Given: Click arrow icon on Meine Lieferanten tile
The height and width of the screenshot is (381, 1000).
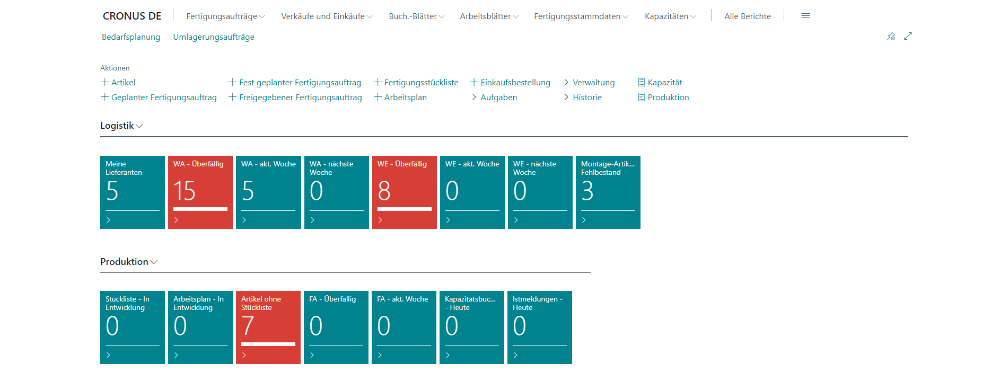Looking at the screenshot, I should click(108, 220).
